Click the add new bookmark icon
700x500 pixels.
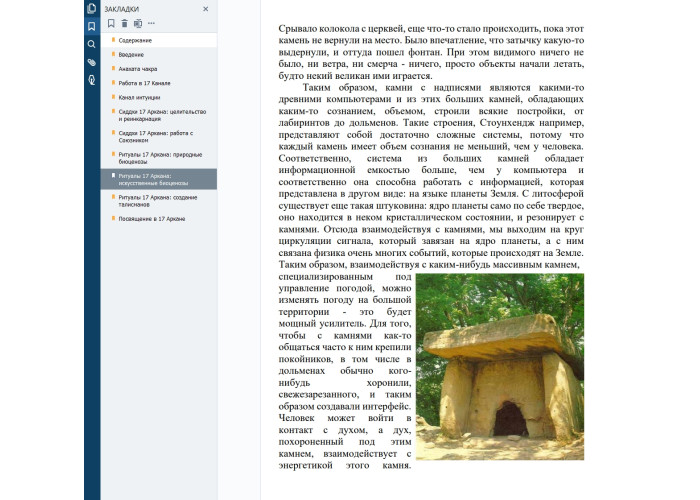[111, 23]
